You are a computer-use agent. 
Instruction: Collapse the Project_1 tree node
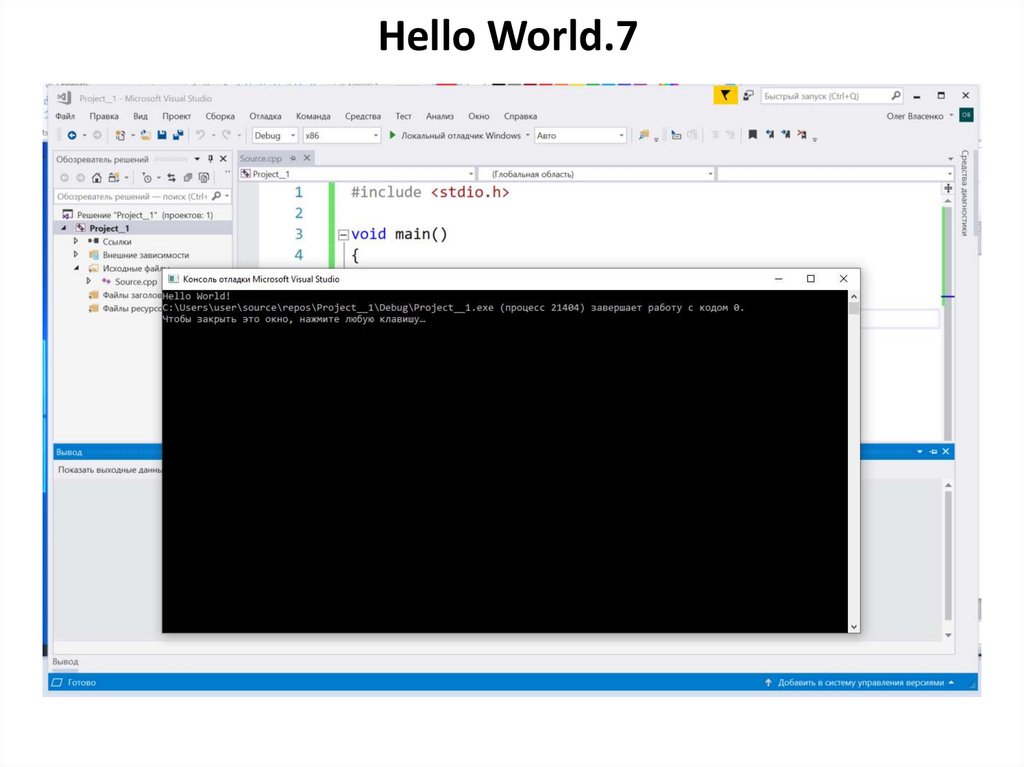click(x=64, y=228)
